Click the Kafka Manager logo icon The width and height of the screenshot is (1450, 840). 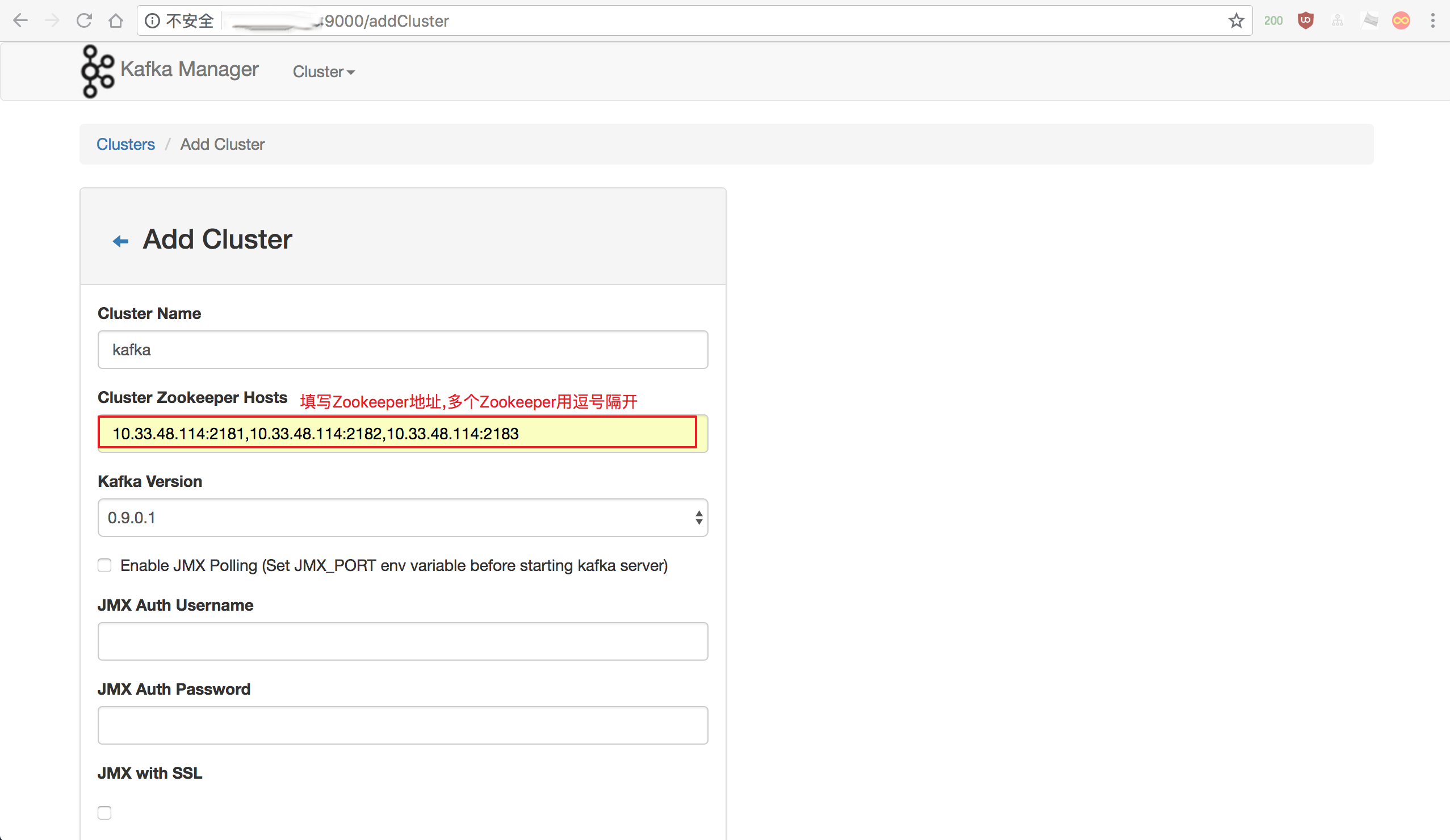pyautogui.click(x=97, y=72)
